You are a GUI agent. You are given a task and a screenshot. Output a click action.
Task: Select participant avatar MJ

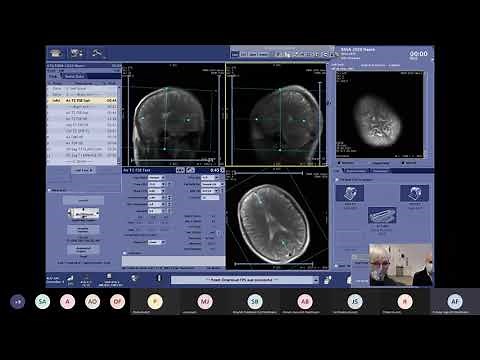pyautogui.click(x=205, y=301)
